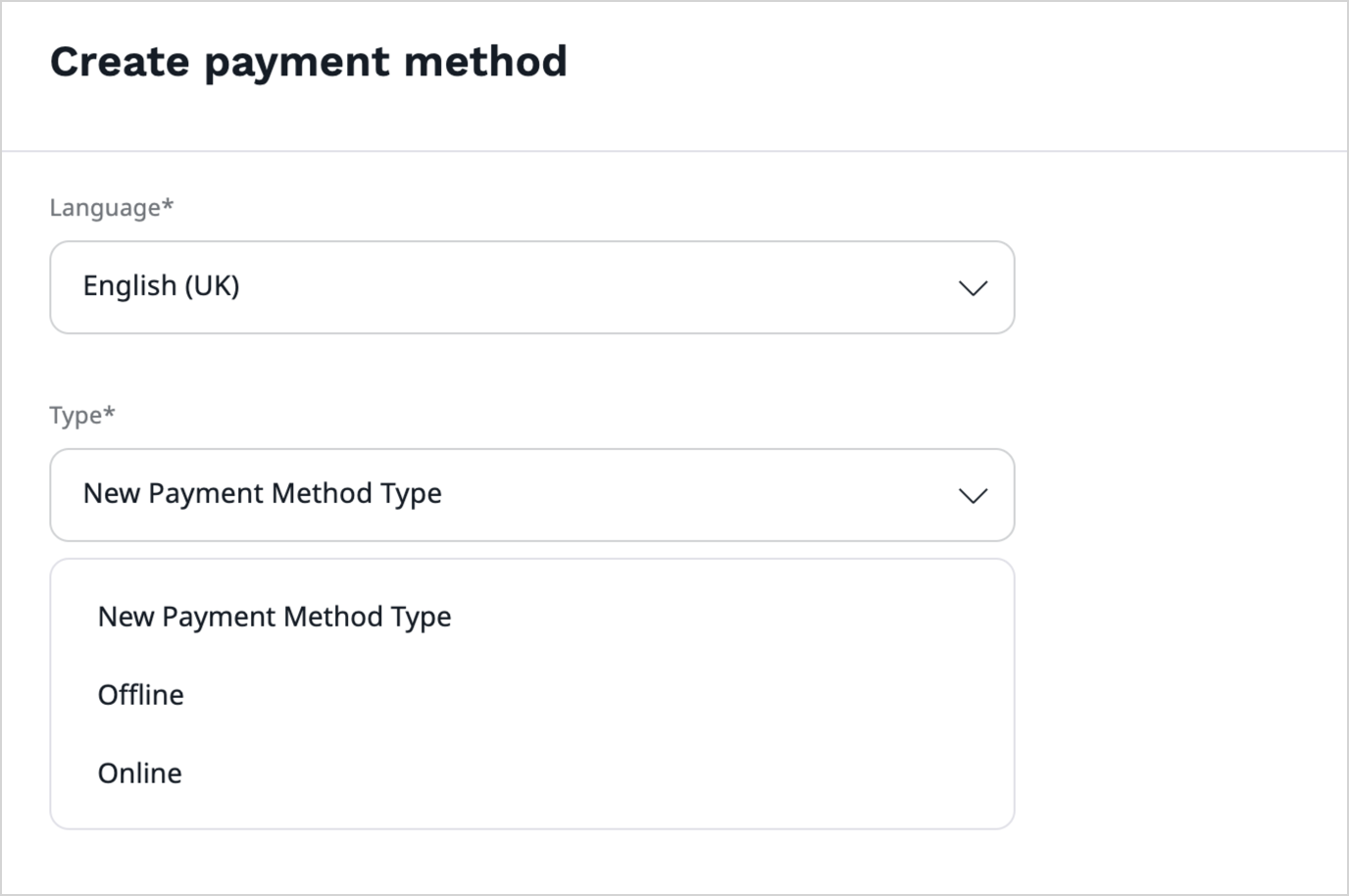Close the Type options by reopening its dropdown
This screenshot has height=896, width=1349.
coord(973,495)
